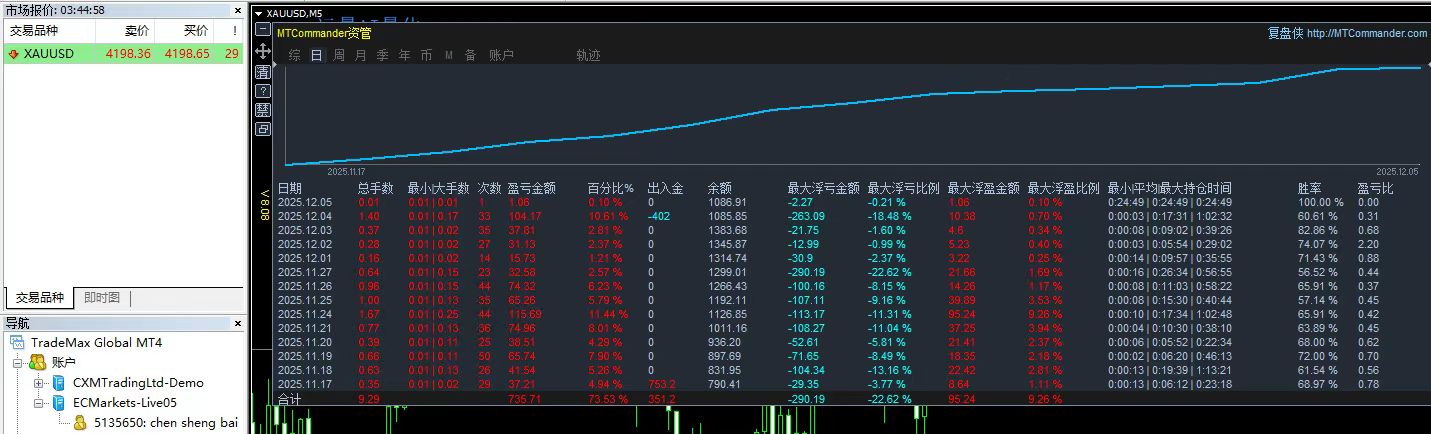Viewport: 1431px width, 434px height.
Task: Click the 盈亏金额 column header
Action: (532, 188)
